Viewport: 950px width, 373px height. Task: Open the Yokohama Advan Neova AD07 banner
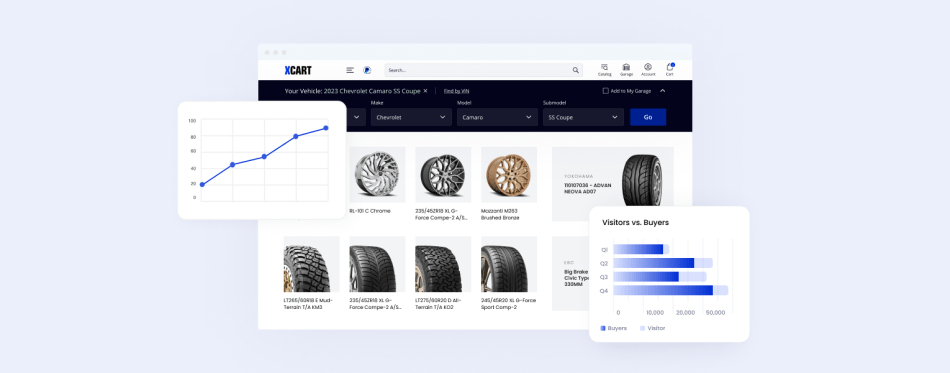click(613, 184)
